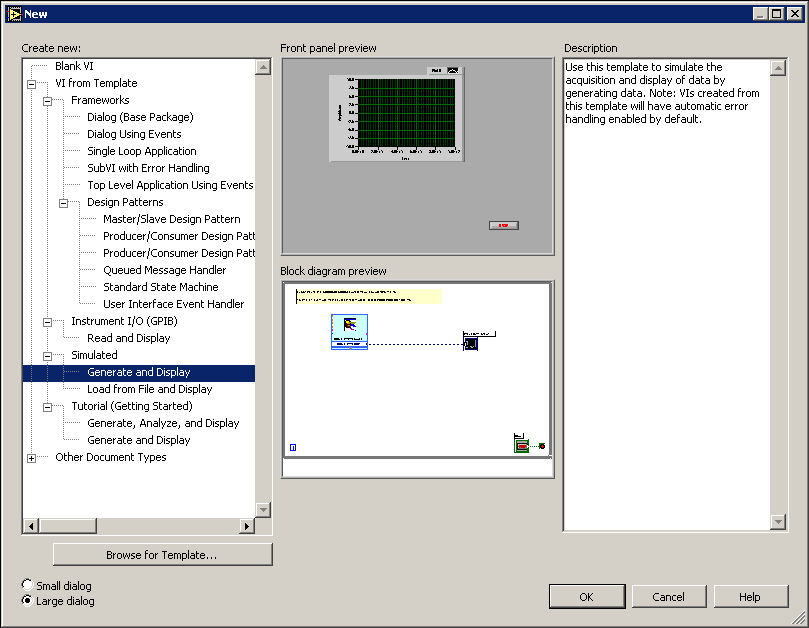This screenshot has height=628, width=809.
Task: Collapse the Frameworks tree node
Action: pos(47,101)
